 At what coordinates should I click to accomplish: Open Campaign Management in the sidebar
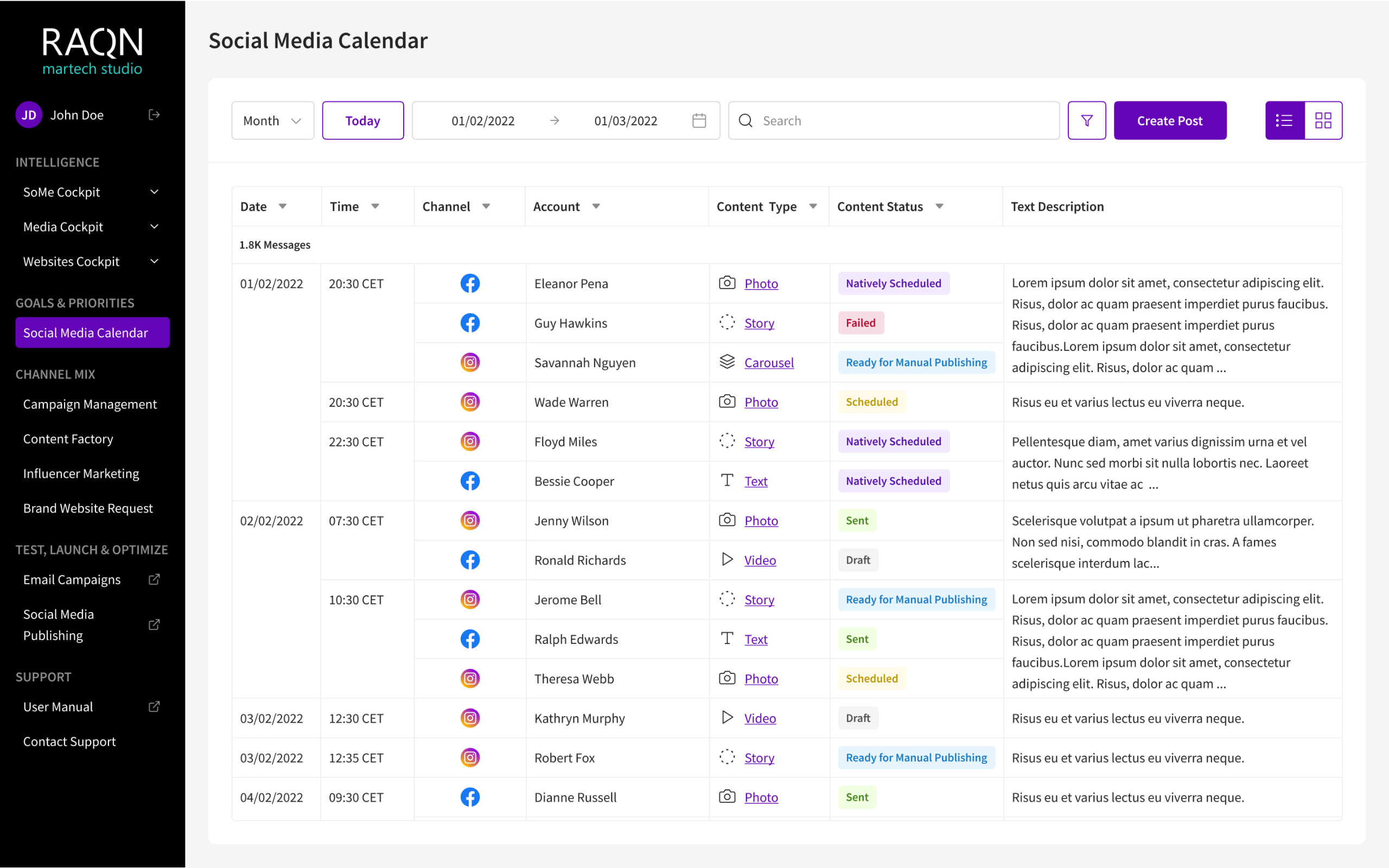tap(90, 404)
